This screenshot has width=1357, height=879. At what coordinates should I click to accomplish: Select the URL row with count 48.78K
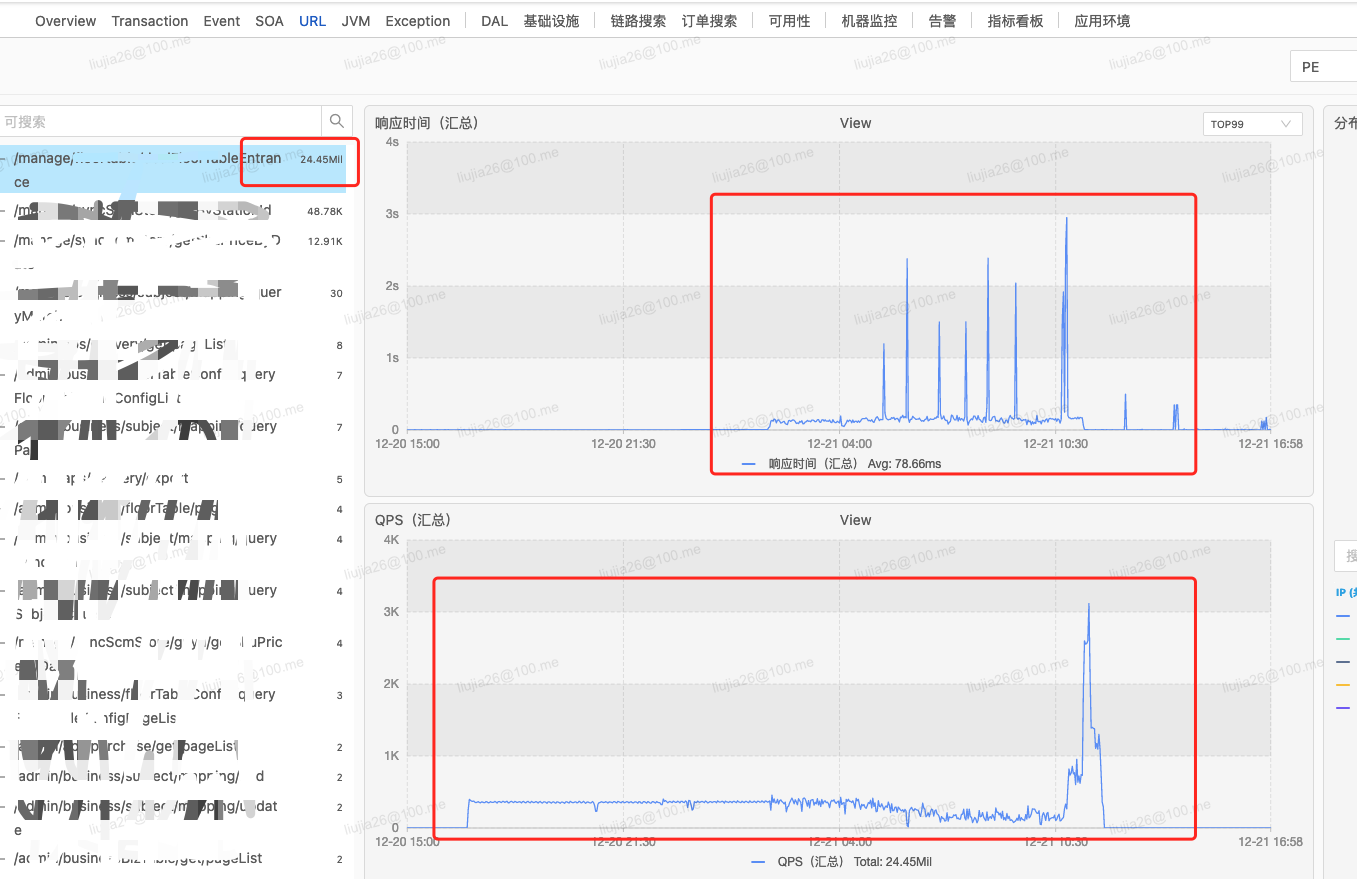point(174,211)
